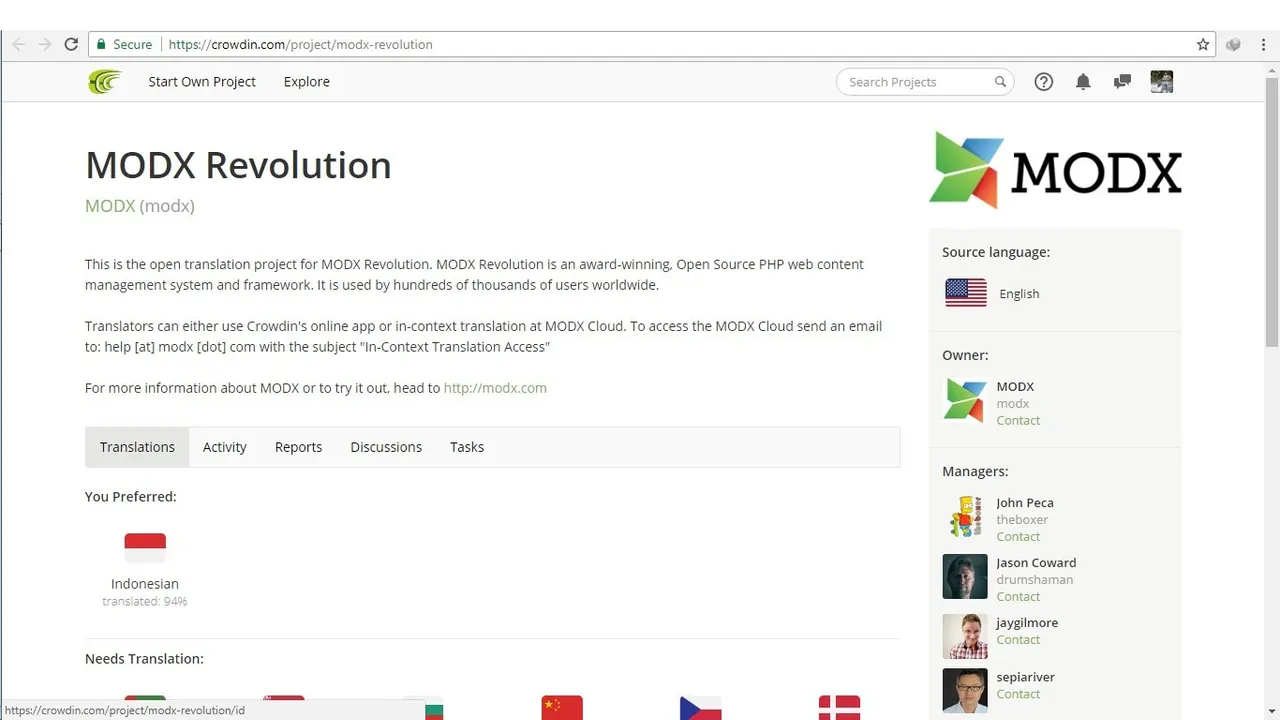Image resolution: width=1280 pixels, height=720 pixels.
Task: Click the MODX owner name
Action: pyautogui.click(x=1015, y=387)
